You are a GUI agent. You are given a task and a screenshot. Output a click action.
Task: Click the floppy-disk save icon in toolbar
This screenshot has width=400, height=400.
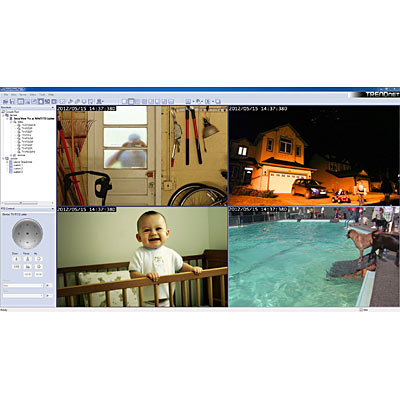point(12,101)
